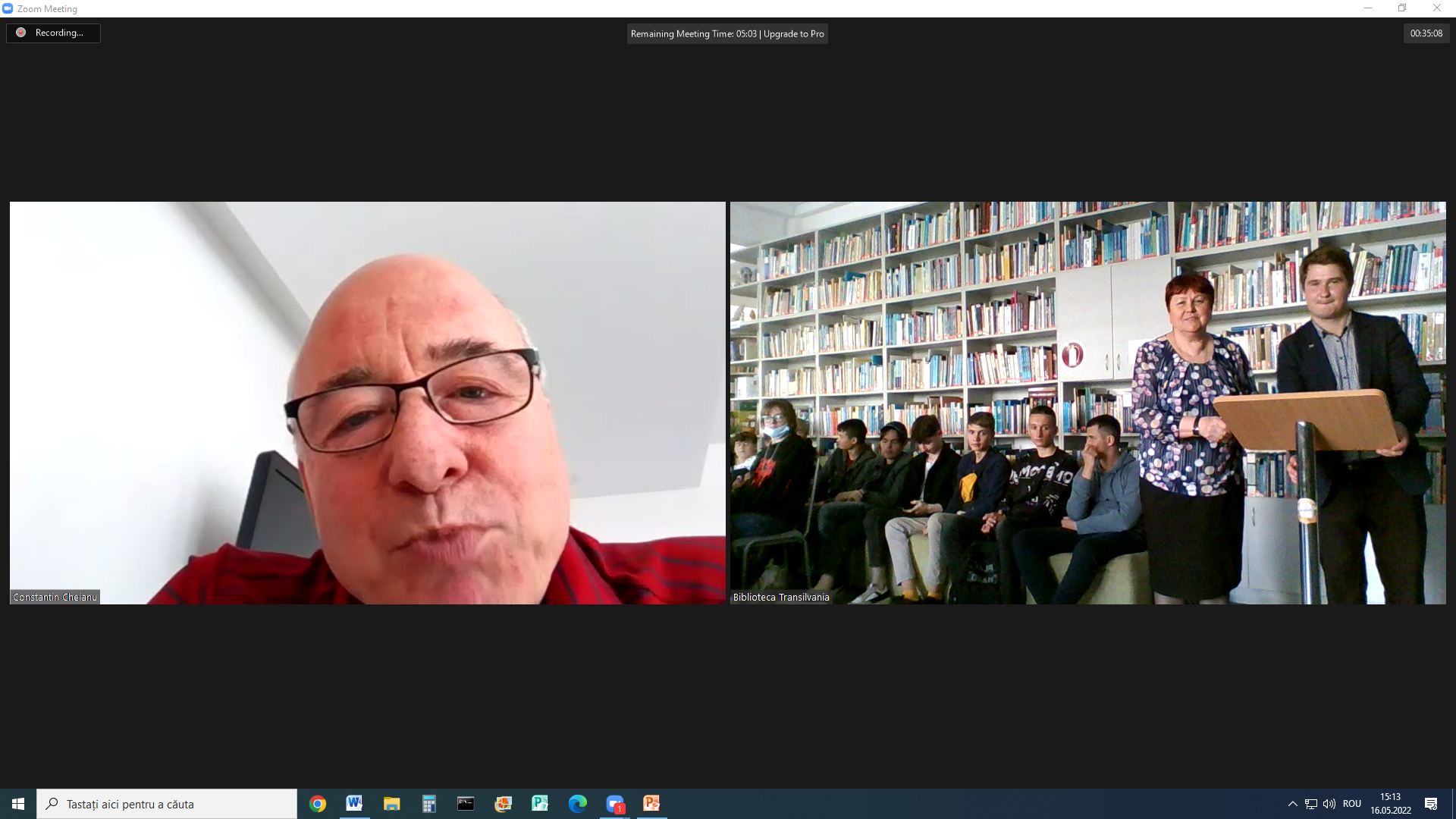
Task: Click the taskbar search box
Action: (167, 804)
